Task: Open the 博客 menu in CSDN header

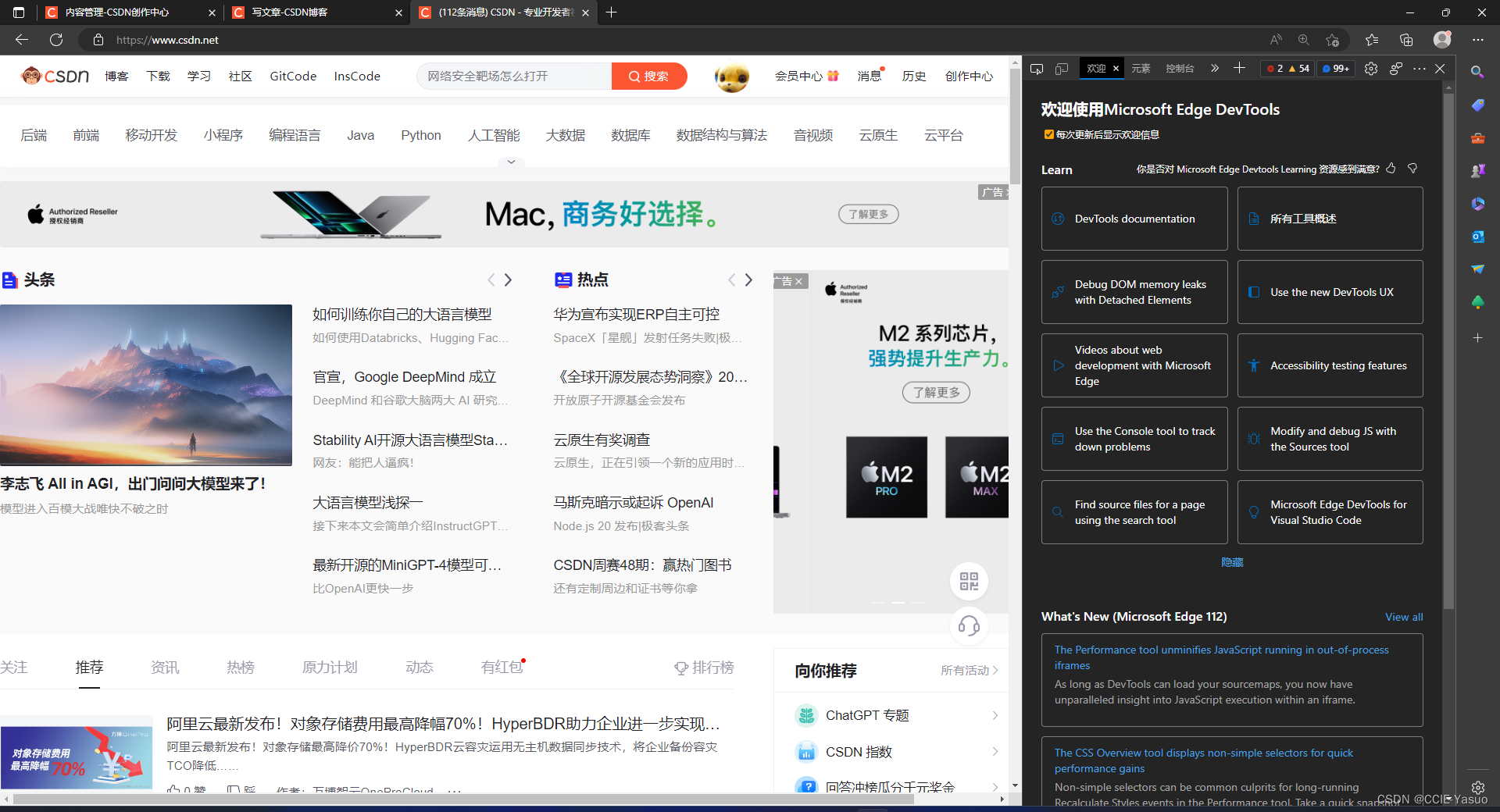Action: pos(116,76)
